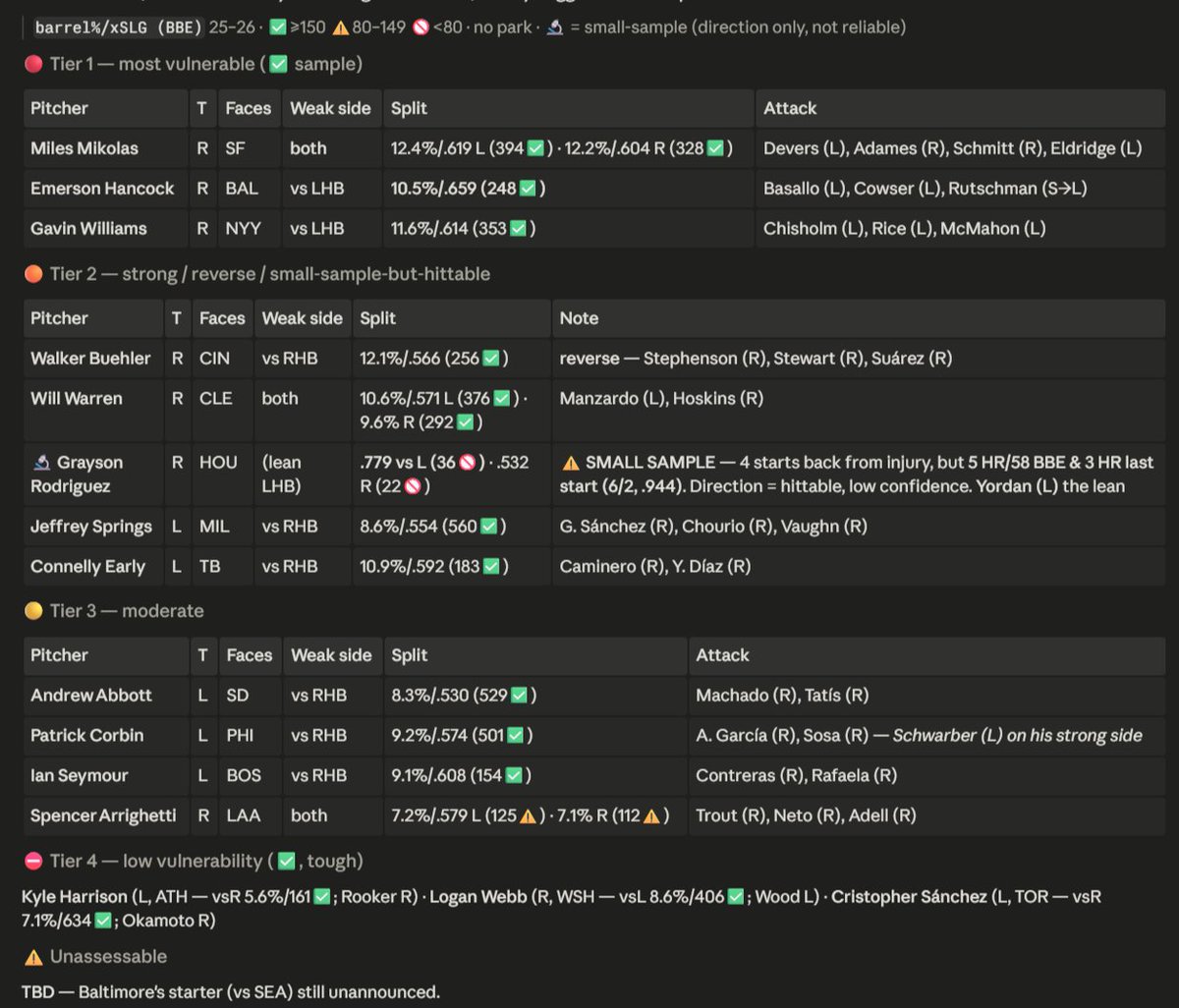Image resolution: width=1179 pixels, height=1008 pixels.
Task: Select the Walker Buehler pitcher cell
Action: point(93,359)
